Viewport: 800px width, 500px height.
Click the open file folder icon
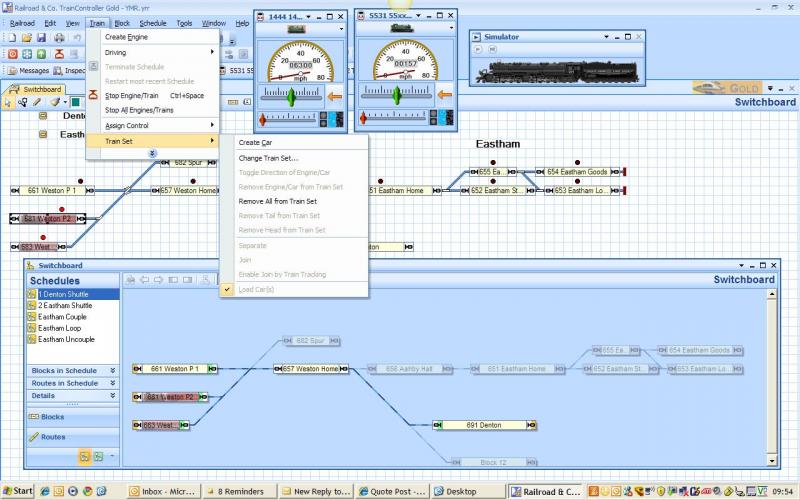coord(27,37)
